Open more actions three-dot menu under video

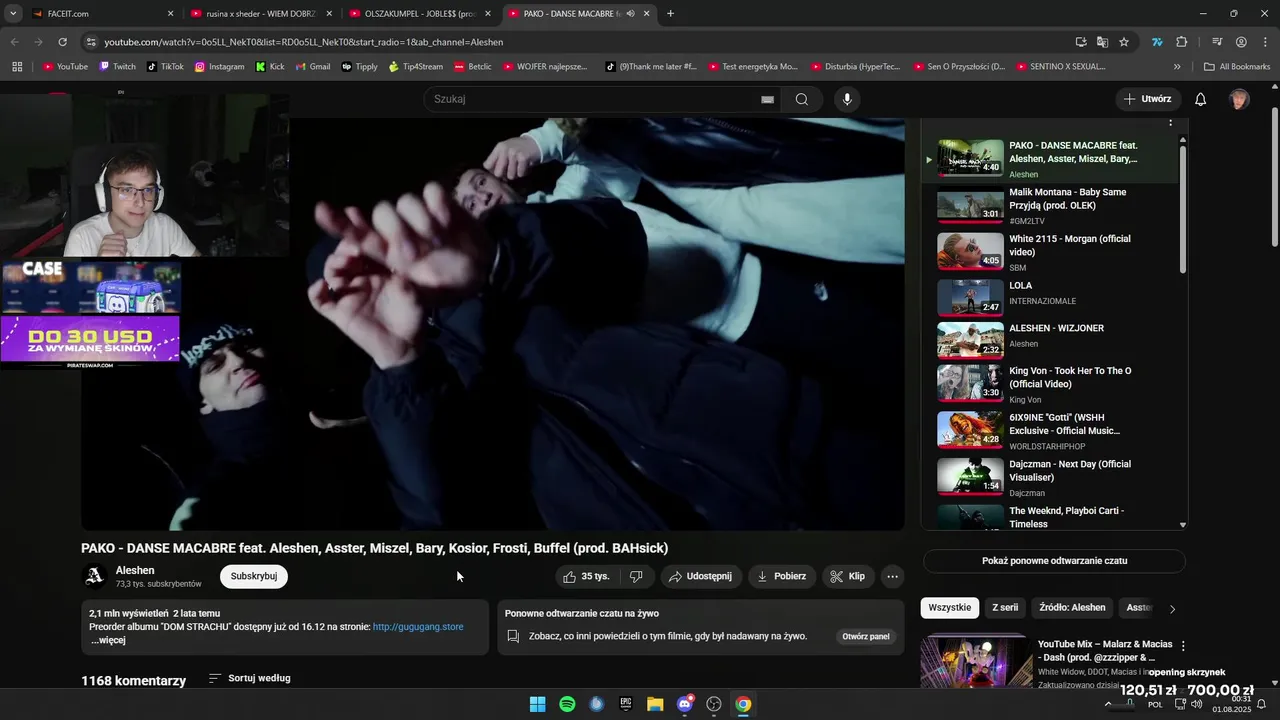[892, 576]
